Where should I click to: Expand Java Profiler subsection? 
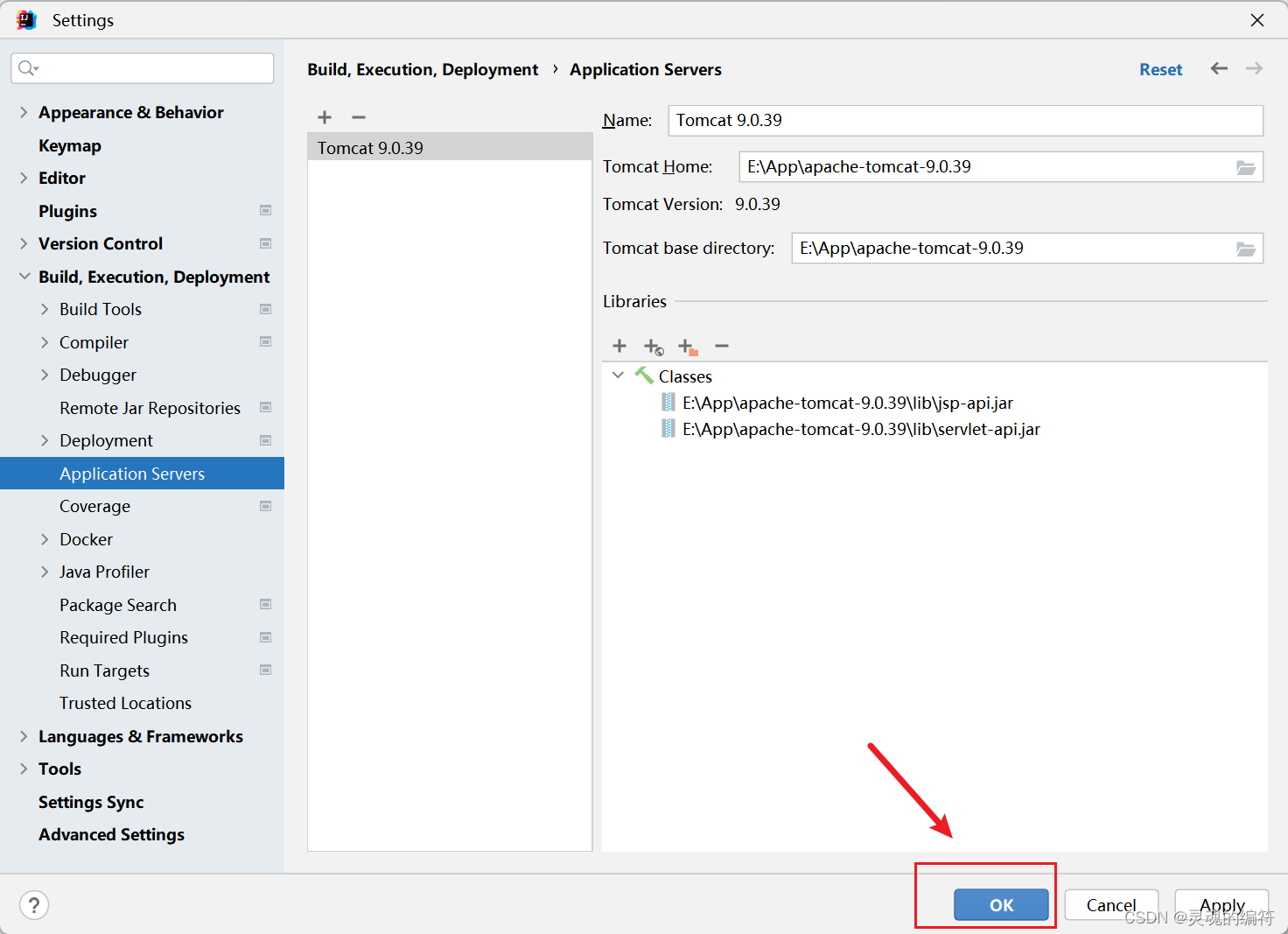(x=45, y=572)
